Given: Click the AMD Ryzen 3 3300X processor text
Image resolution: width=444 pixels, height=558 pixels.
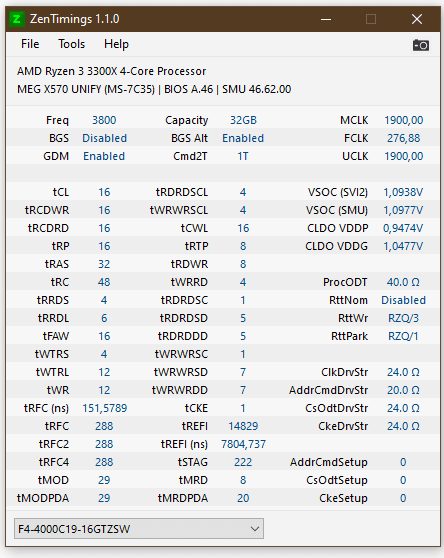Looking at the screenshot, I should pos(111,71).
